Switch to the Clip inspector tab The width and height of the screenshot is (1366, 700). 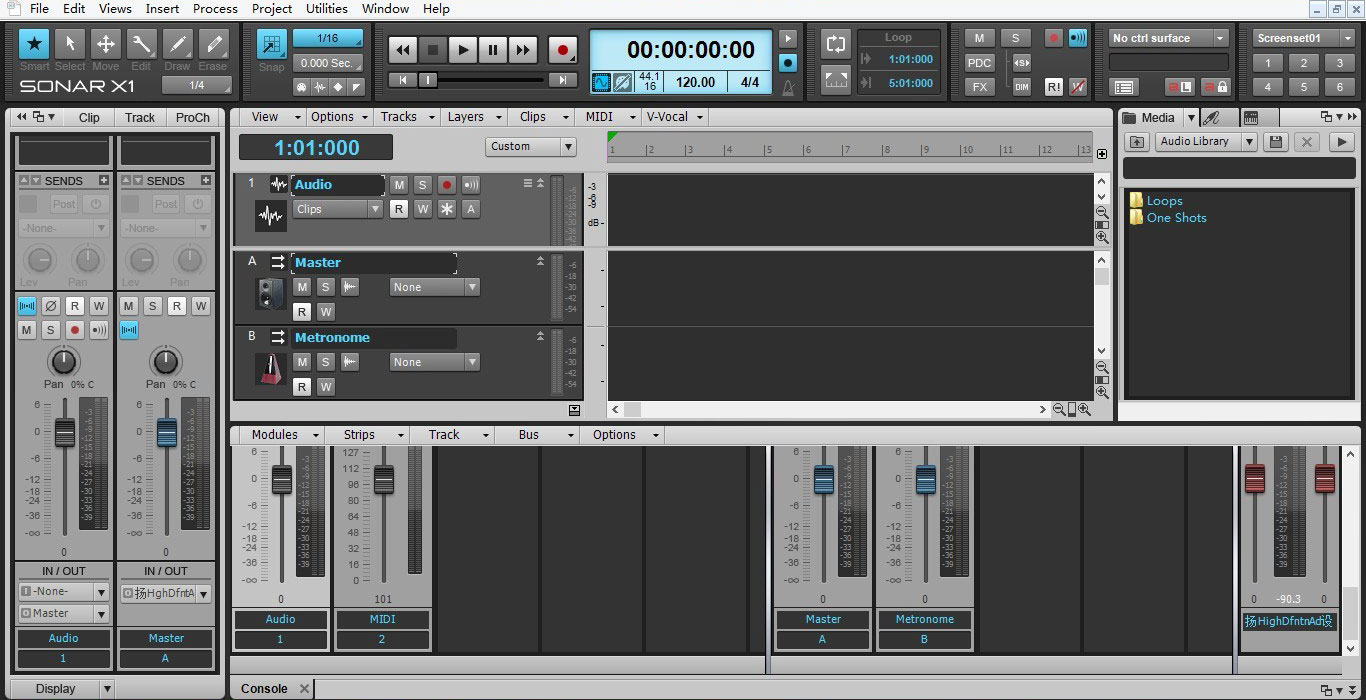point(89,117)
